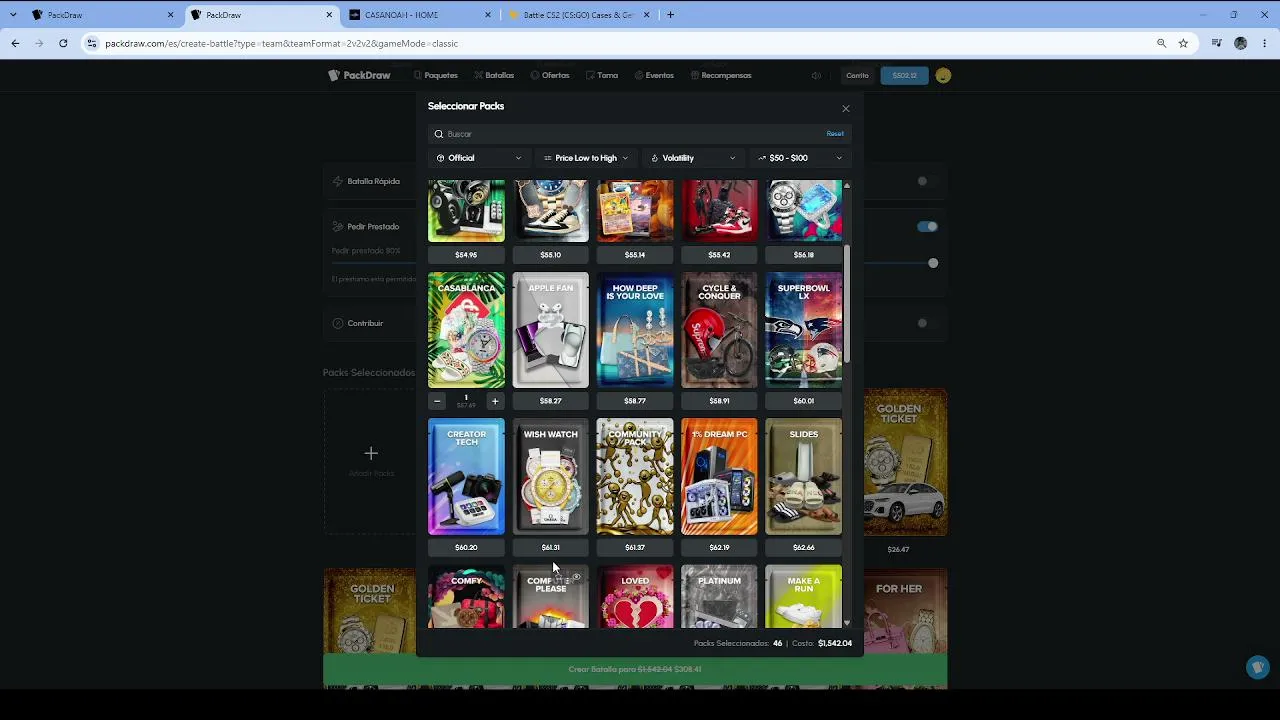Add the $60.20 Creator Tech pack
The width and height of the screenshot is (1280, 720).
click(466, 548)
